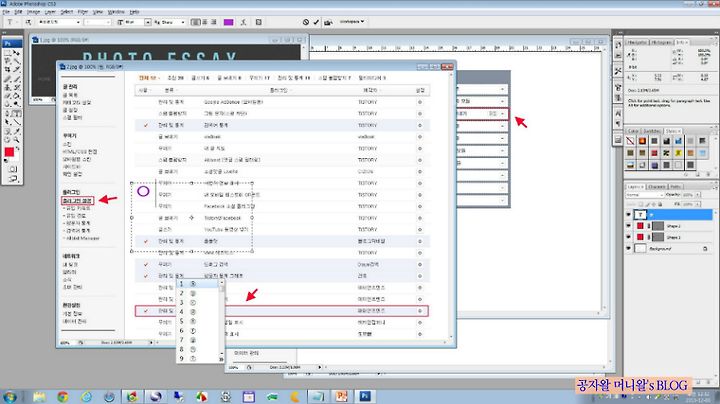The width and height of the screenshot is (720, 404).
Task: Change screen mode from toolbox bottom
Action: (x=12, y=179)
